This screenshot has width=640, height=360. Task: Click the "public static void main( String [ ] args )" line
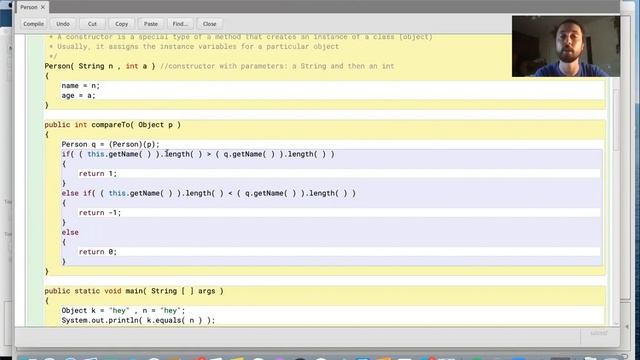[x=134, y=291]
